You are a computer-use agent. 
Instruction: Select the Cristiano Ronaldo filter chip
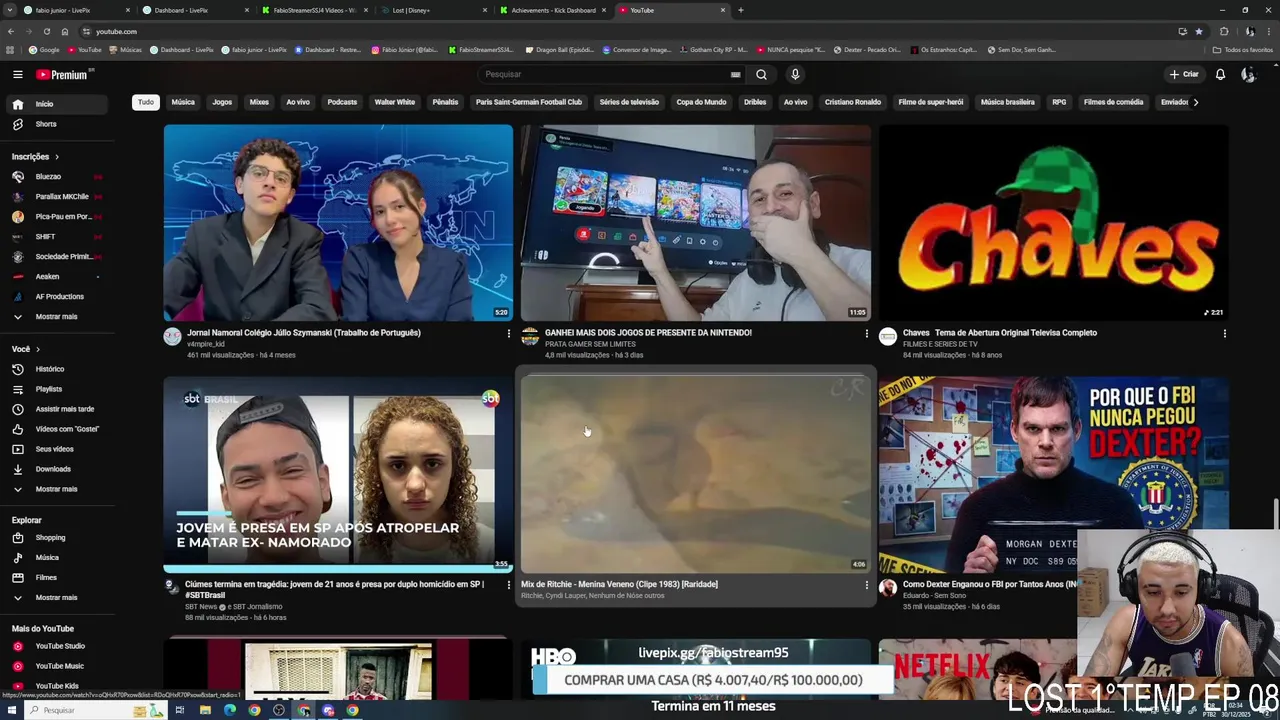click(853, 102)
